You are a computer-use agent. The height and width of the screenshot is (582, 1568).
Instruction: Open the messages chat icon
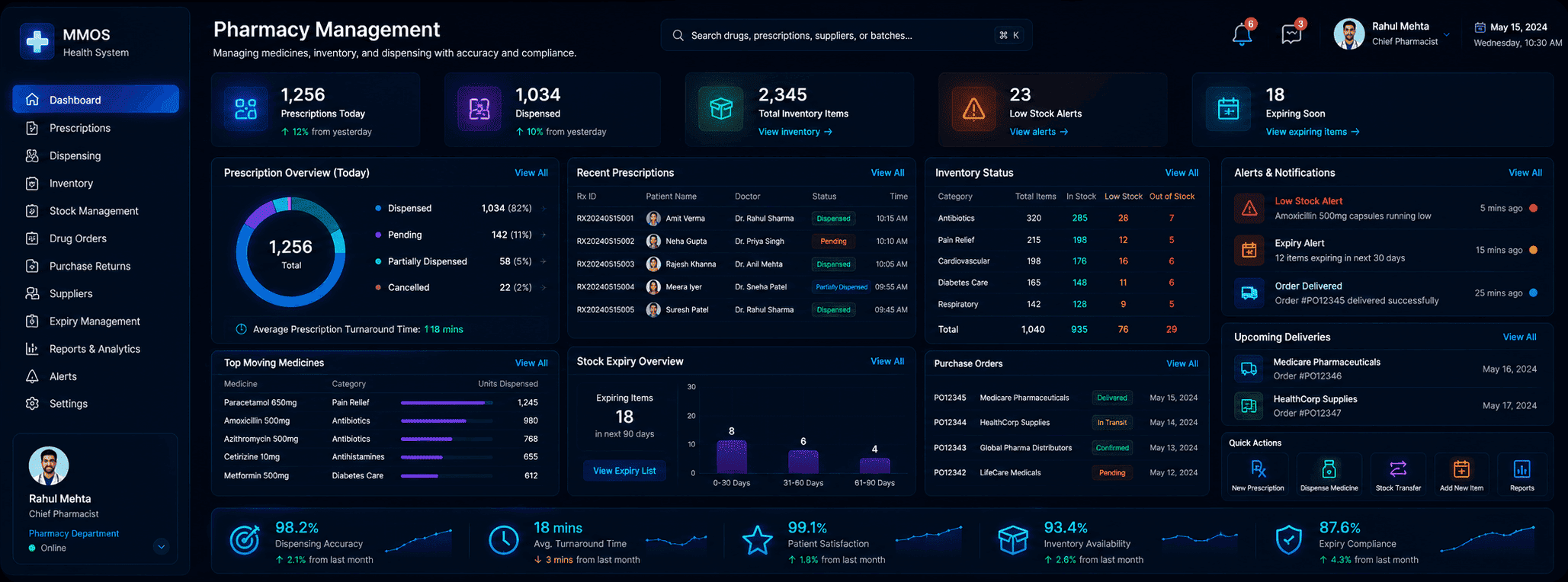pos(1291,34)
